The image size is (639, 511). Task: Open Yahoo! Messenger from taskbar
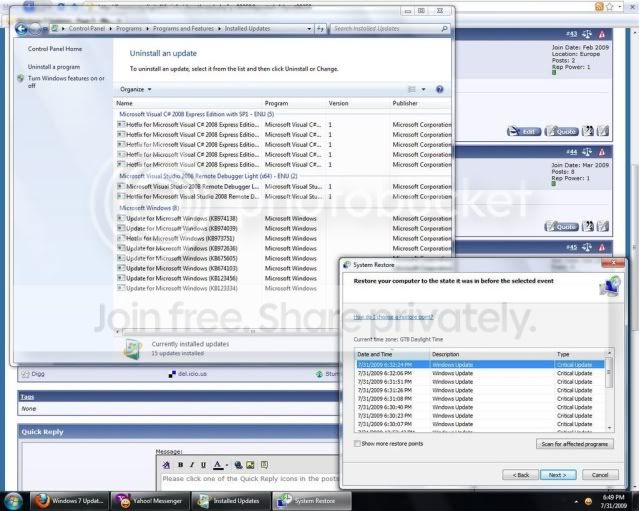[x=149, y=501]
